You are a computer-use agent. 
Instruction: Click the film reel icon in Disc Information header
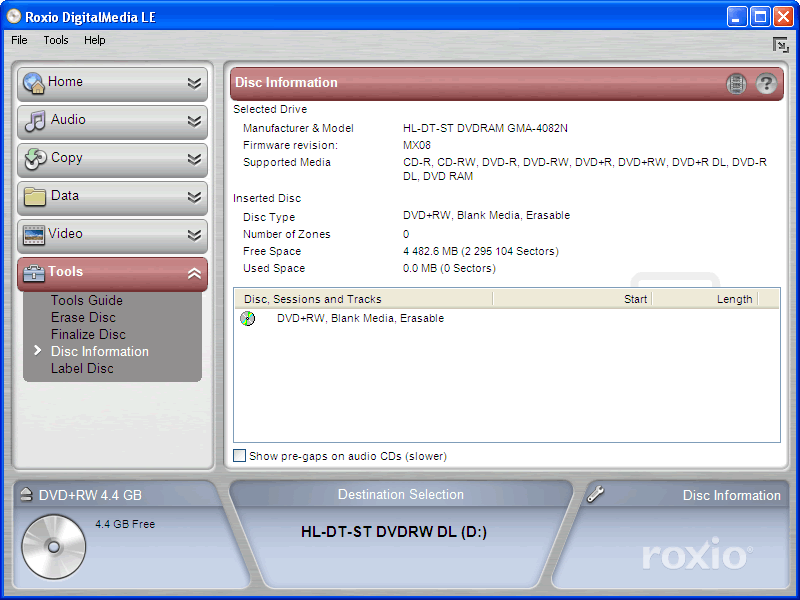736,83
